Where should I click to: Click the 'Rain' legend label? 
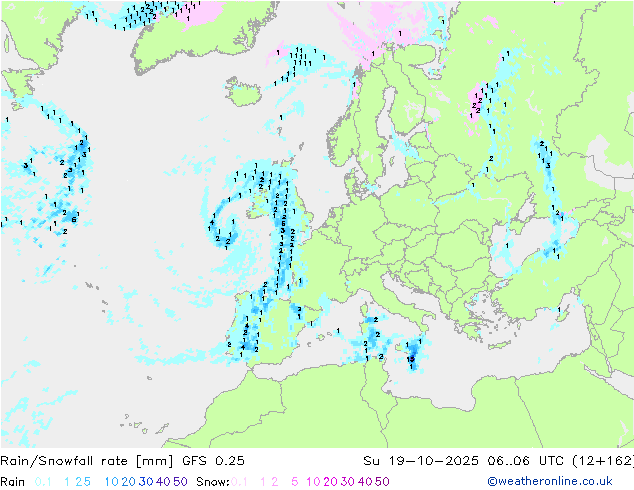12,482
